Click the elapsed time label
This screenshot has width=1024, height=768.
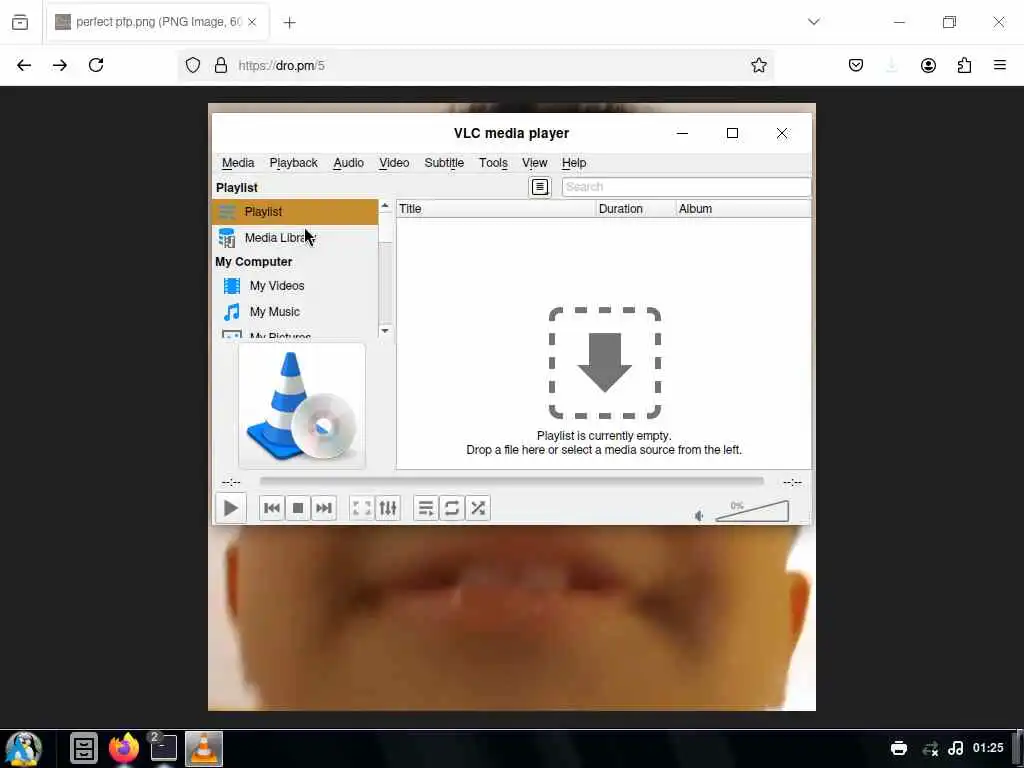click(x=231, y=483)
